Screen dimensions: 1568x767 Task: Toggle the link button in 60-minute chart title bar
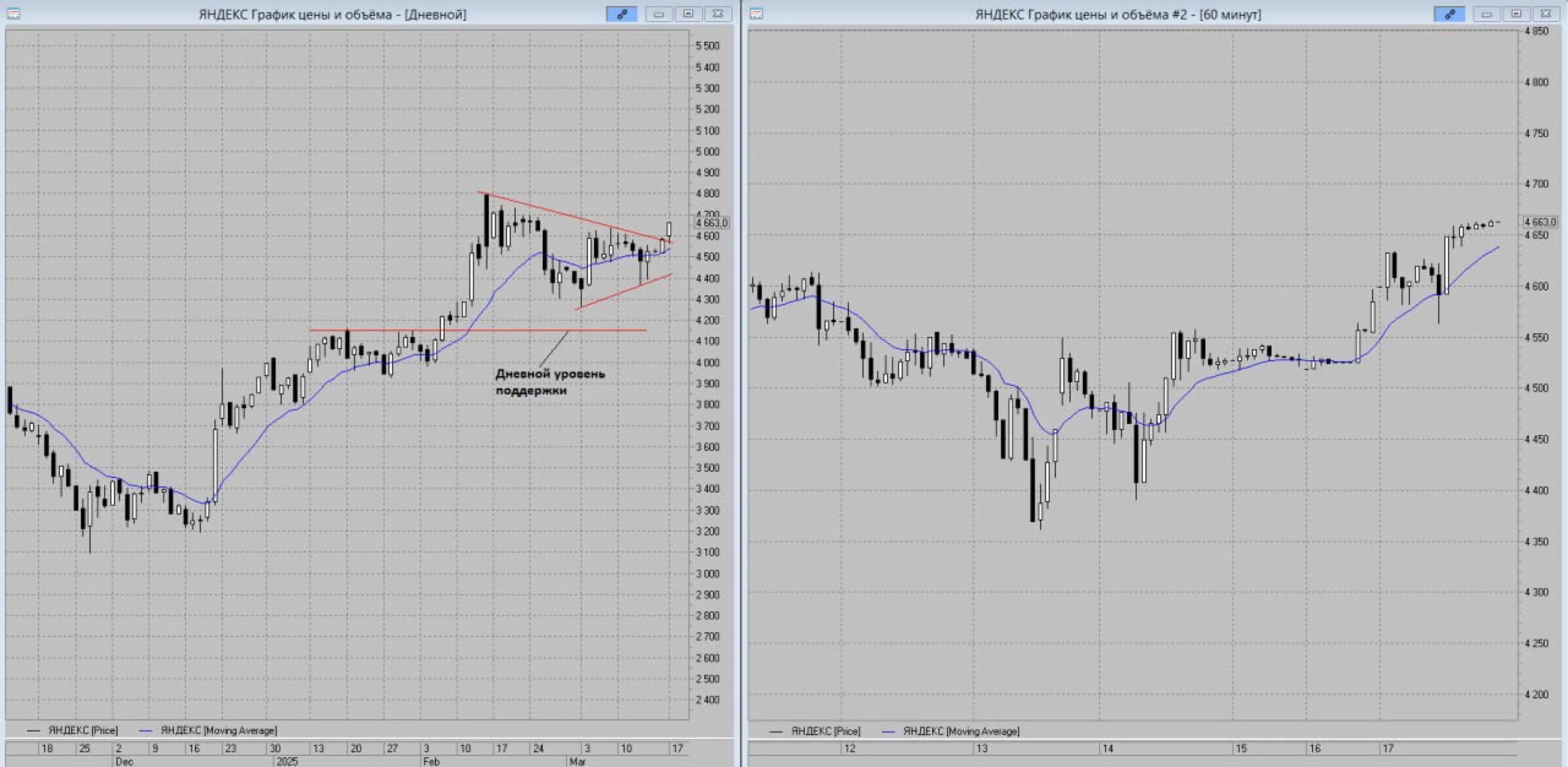tap(1450, 14)
